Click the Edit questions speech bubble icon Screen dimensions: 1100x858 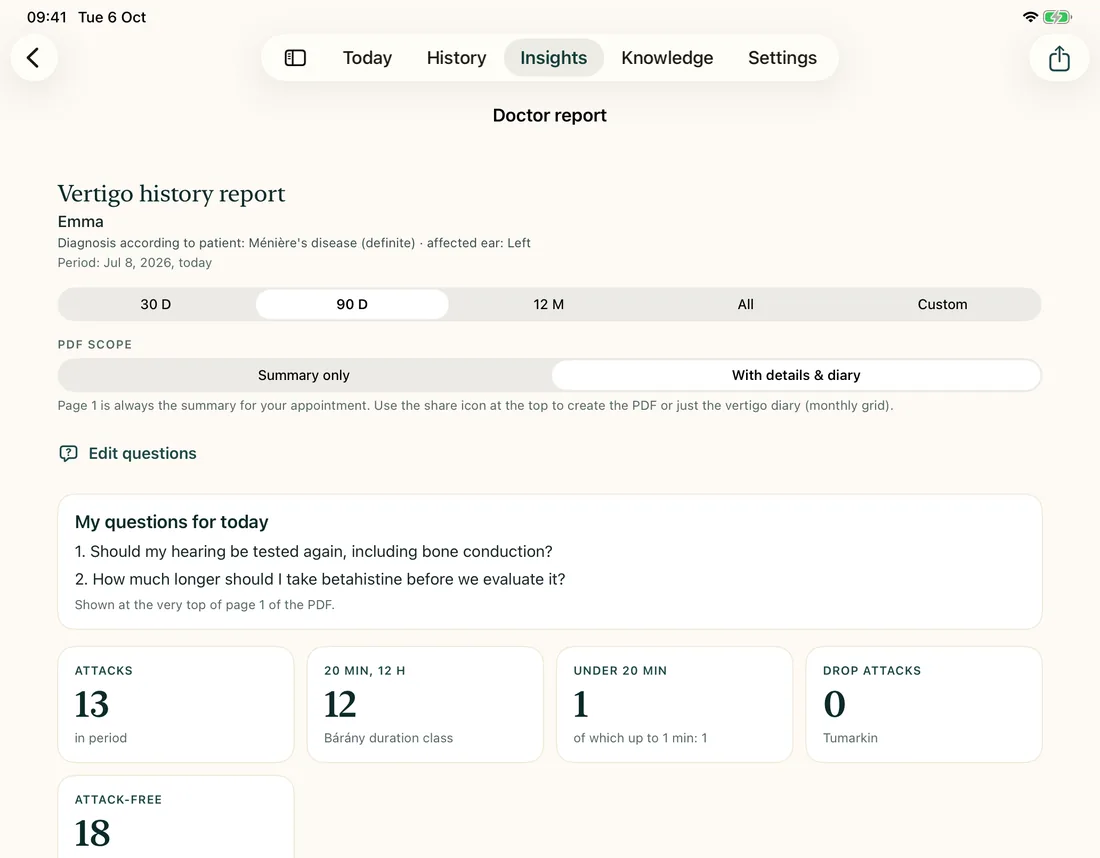(x=68, y=453)
